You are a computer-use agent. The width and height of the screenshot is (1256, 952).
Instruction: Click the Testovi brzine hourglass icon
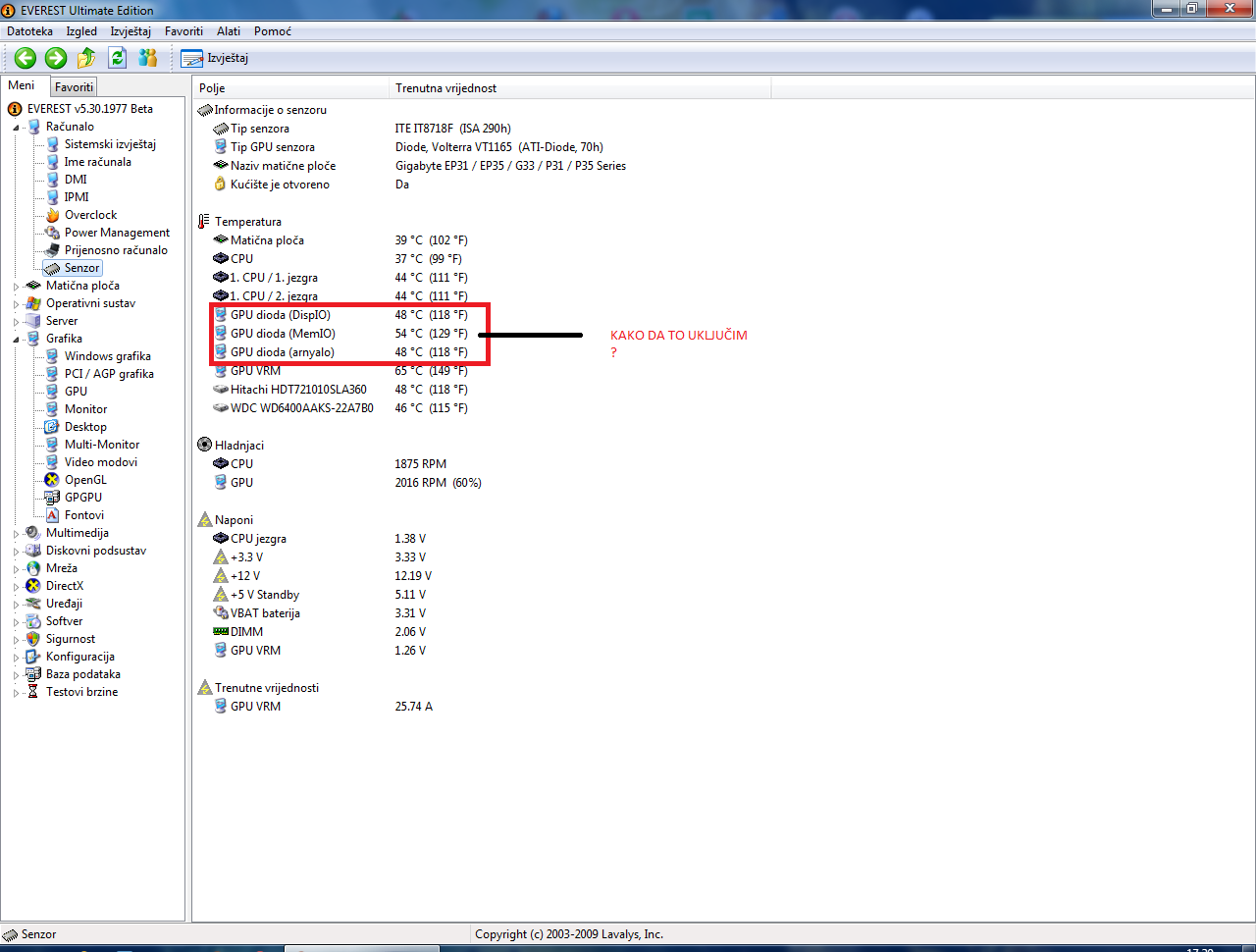coord(33,692)
